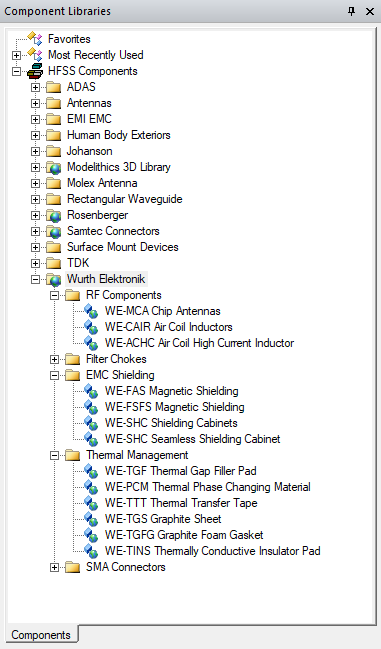Expand the Surface Mount Devices folder
Screen dimensions: 381x649
(35, 248)
